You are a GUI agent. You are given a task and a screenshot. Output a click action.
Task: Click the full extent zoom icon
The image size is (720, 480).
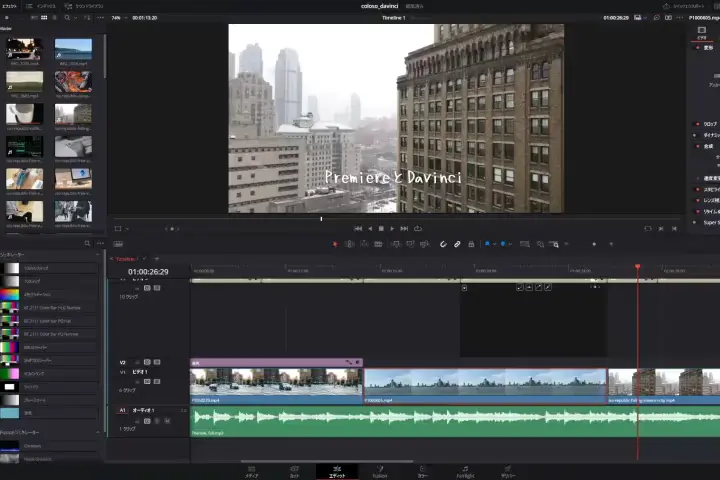(524, 244)
